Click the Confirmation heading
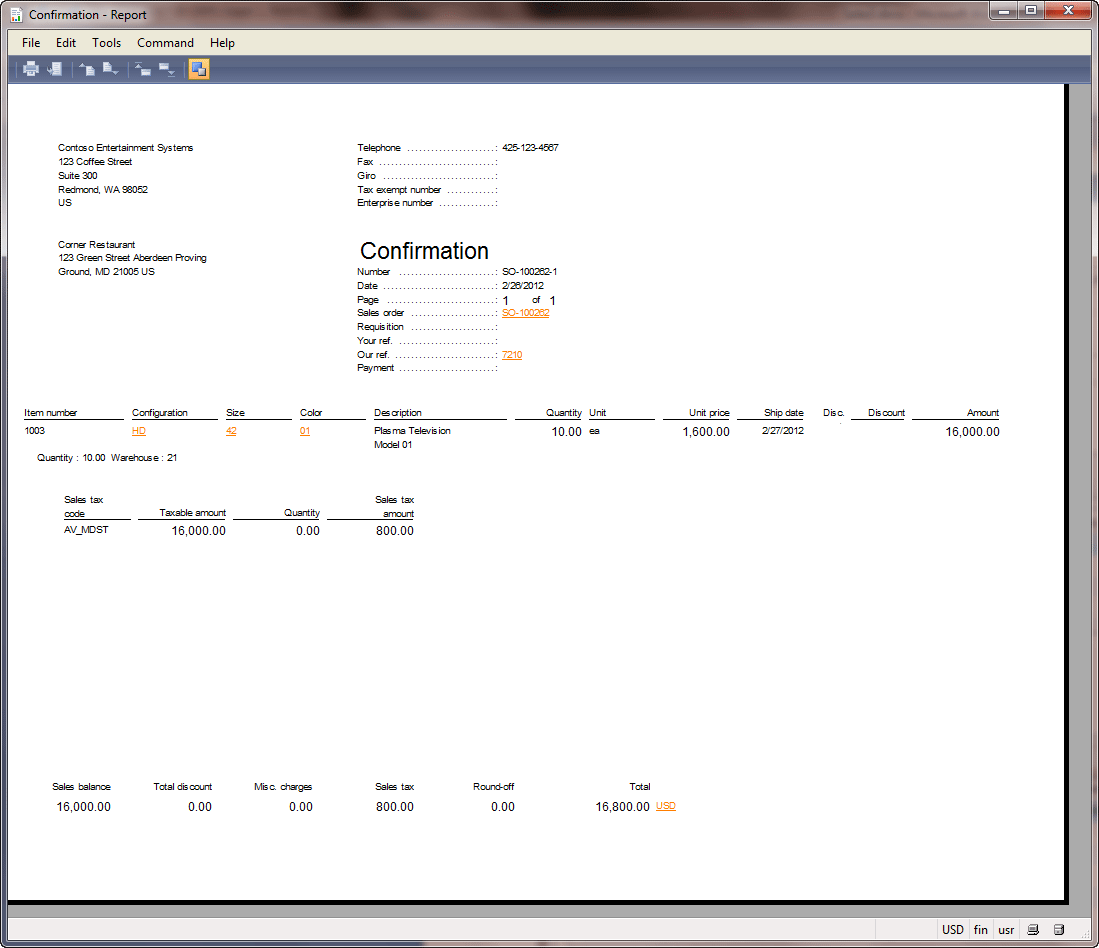 [424, 251]
